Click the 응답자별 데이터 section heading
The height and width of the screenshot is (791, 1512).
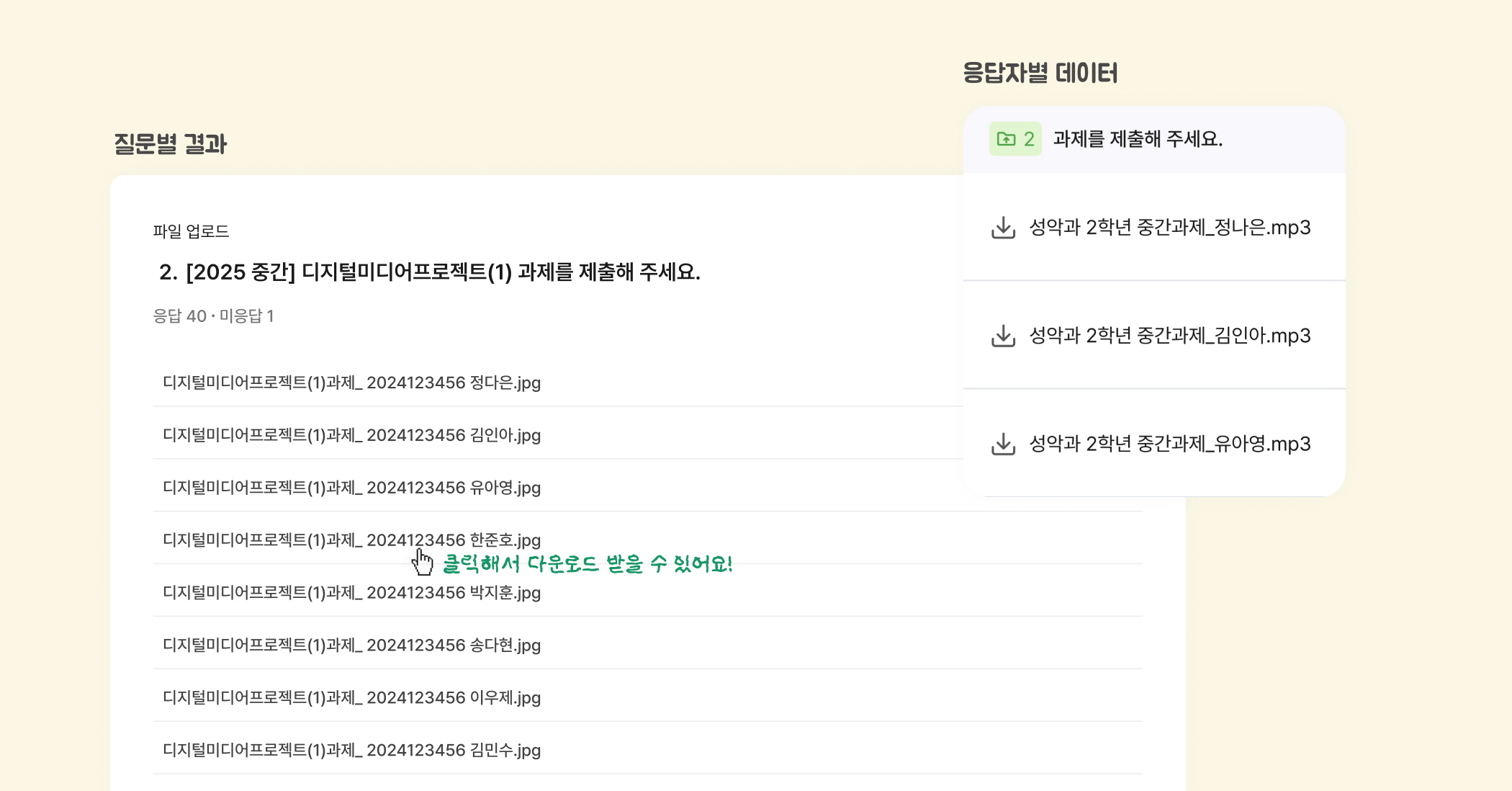1040,73
